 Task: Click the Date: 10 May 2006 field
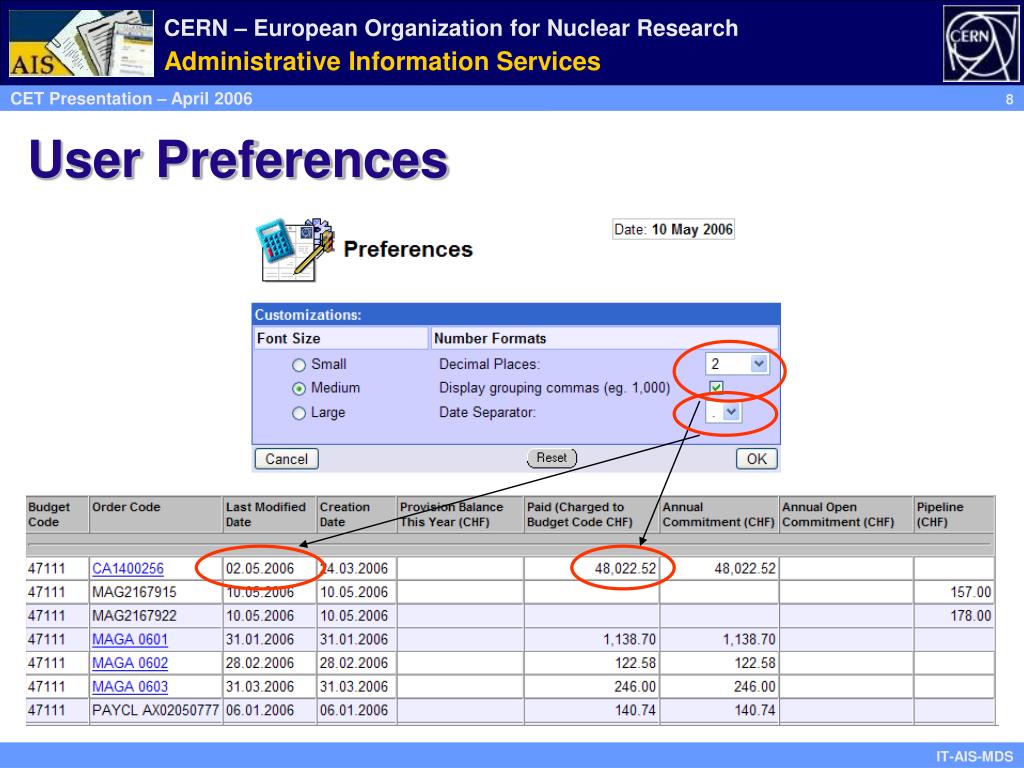(673, 229)
